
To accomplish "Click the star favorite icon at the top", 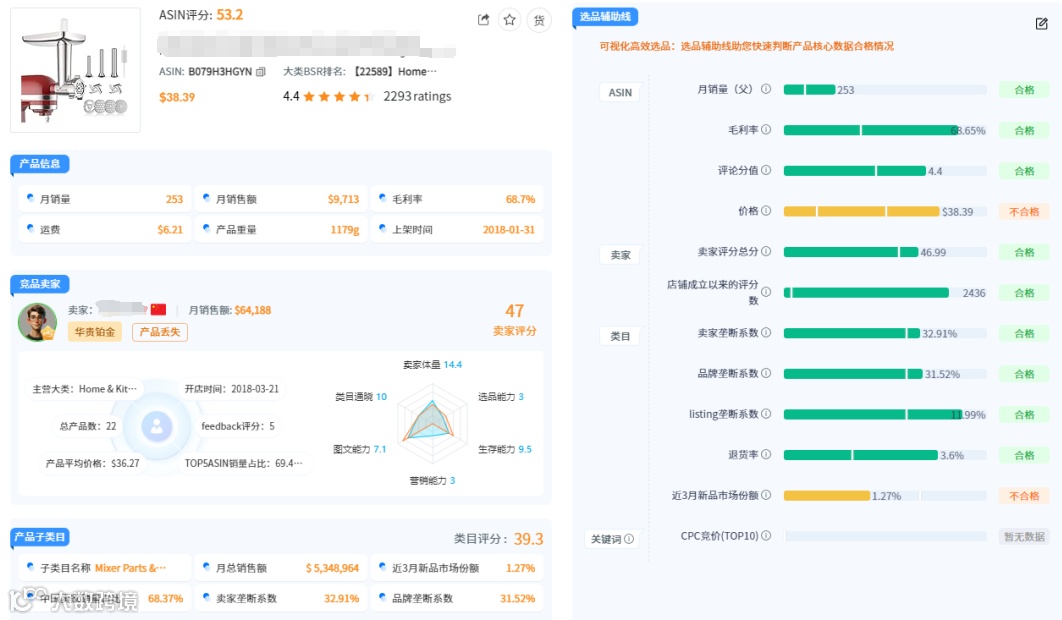I will (511, 19).
